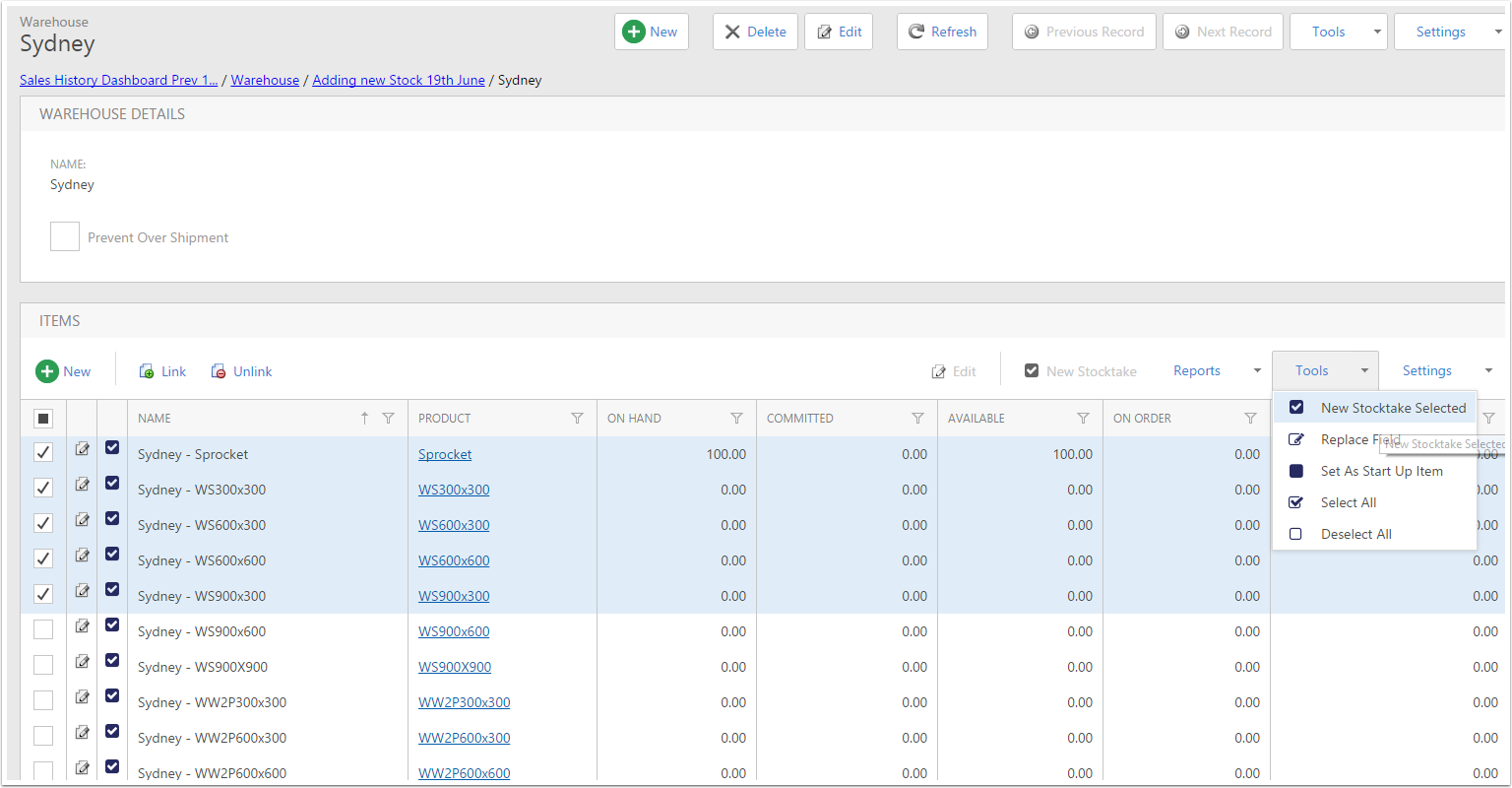Choose New Stocktake Selected from the Tools menu

[1375, 408]
